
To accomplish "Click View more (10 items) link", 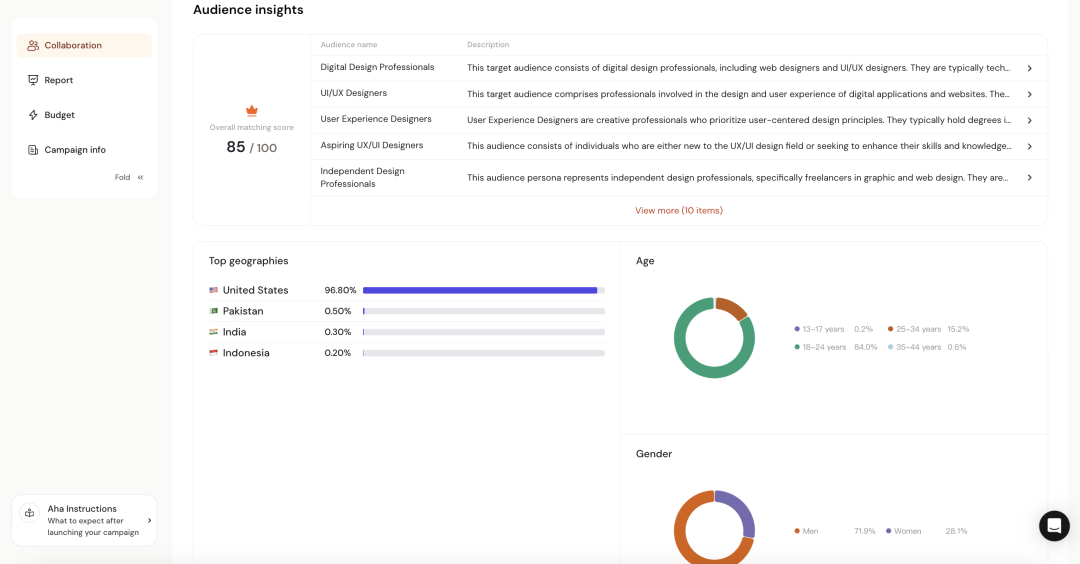I will [678, 211].
